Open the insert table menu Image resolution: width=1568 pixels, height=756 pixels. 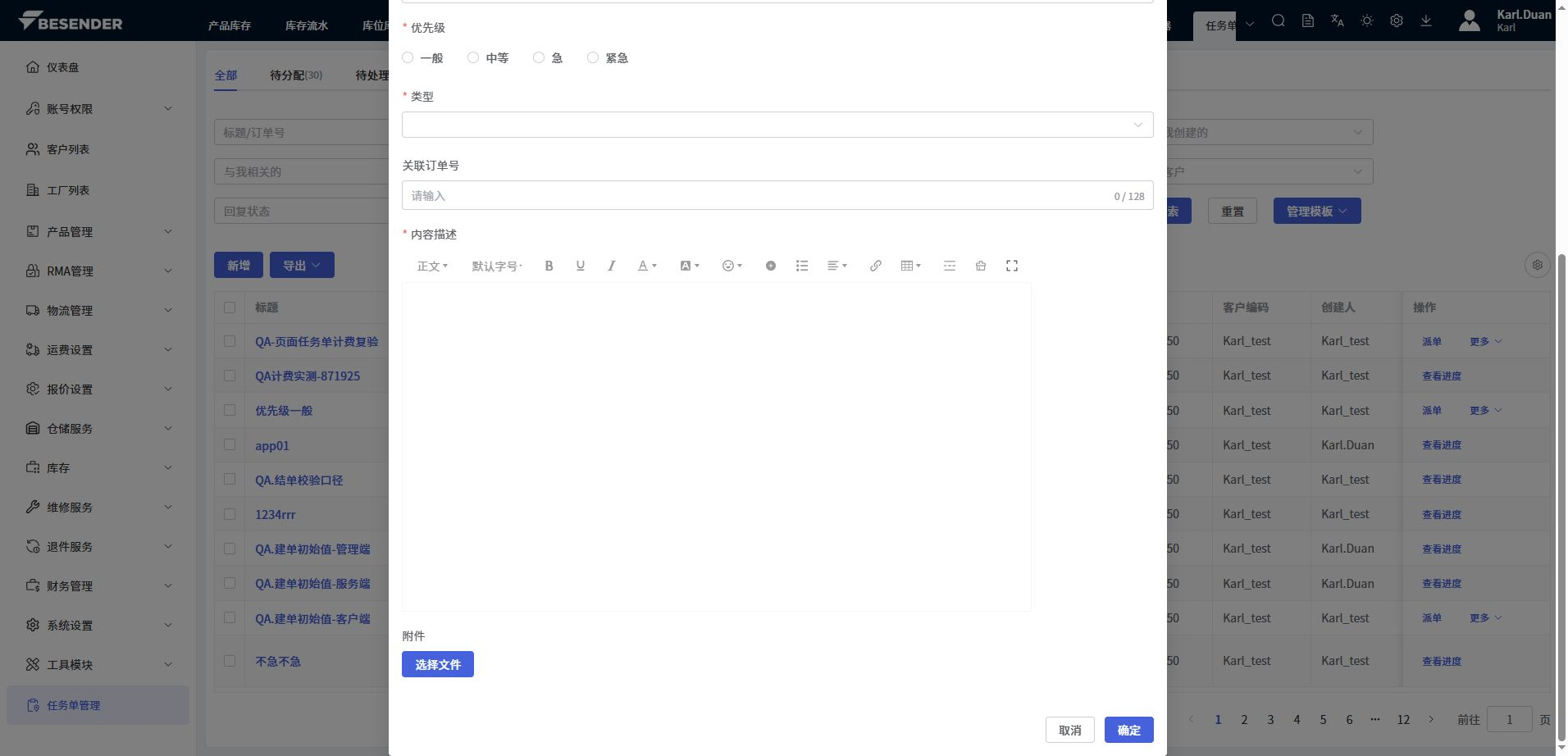pyautogui.click(x=910, y=266)
